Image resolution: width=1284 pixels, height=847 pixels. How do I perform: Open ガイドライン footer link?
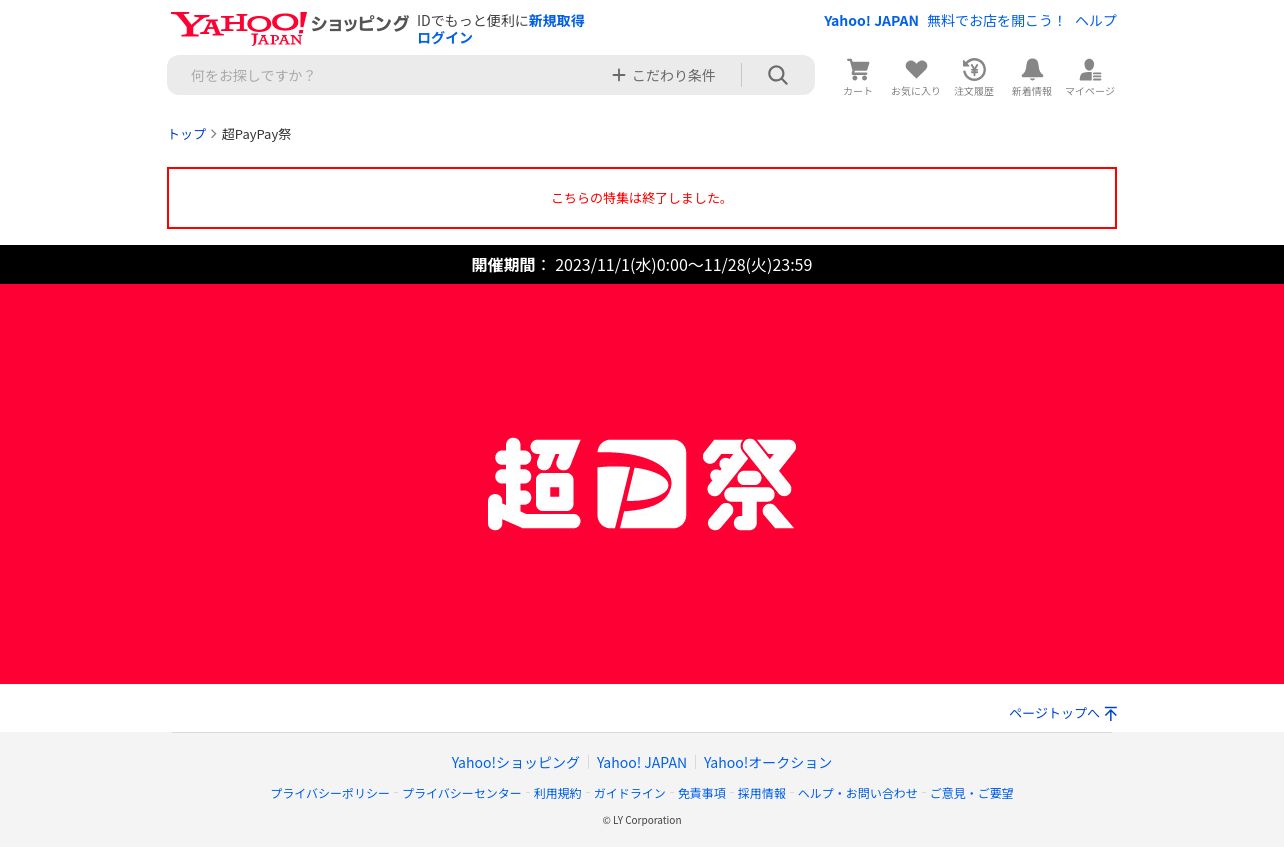630,793
